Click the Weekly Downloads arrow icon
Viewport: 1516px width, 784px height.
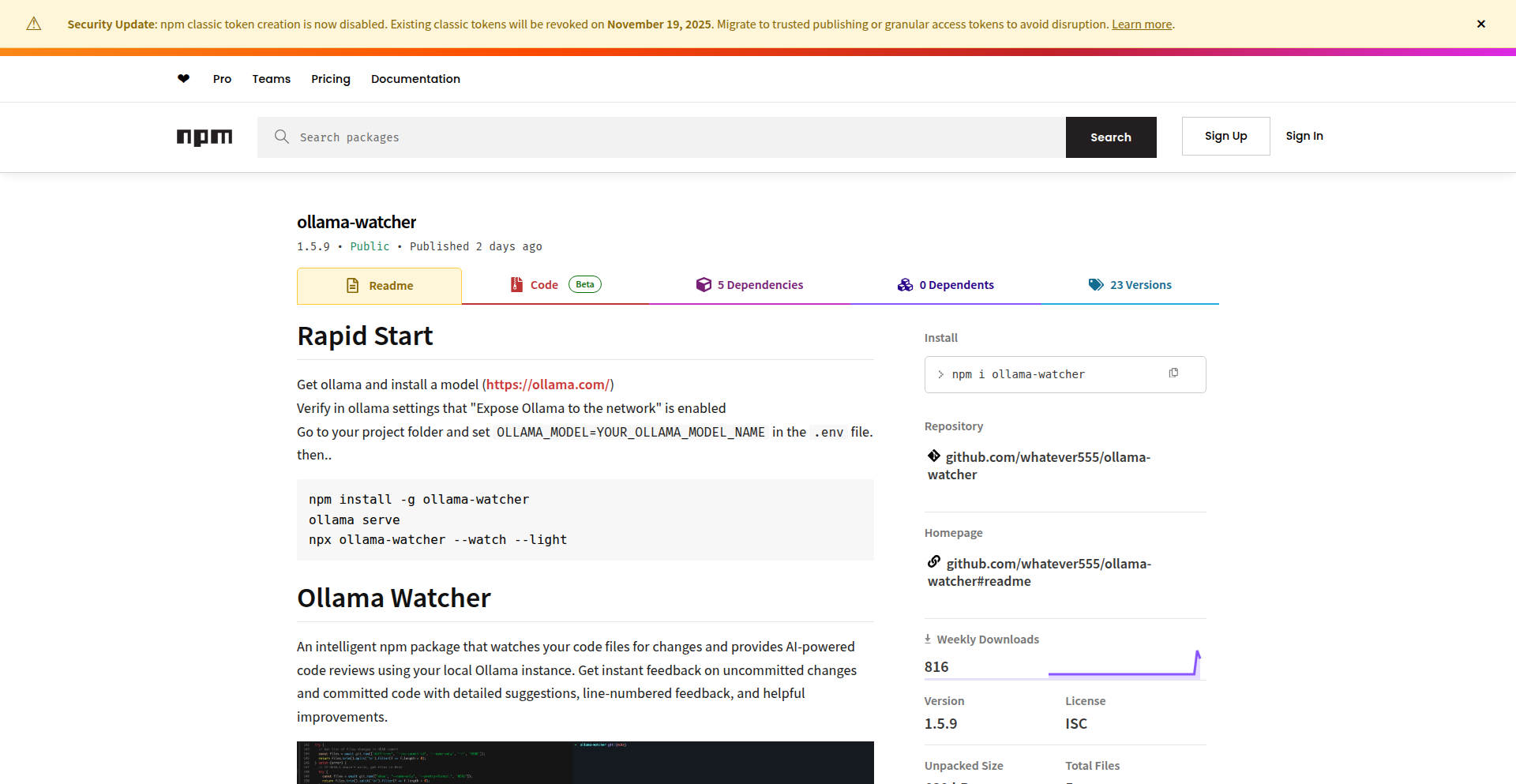(929, 639)
